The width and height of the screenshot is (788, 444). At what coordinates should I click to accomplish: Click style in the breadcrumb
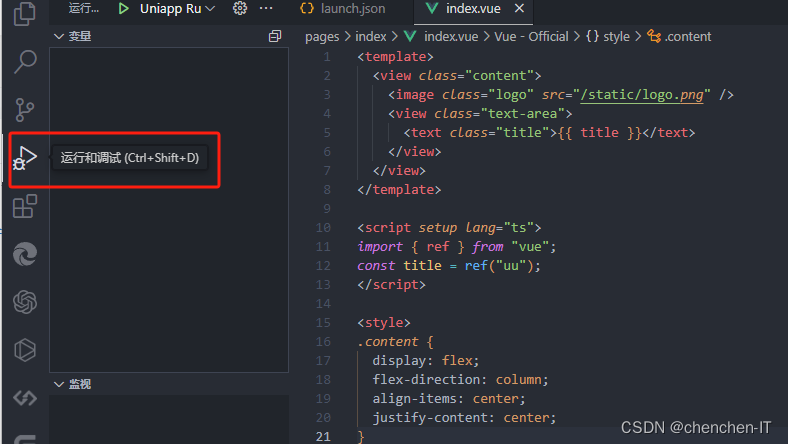616,37
